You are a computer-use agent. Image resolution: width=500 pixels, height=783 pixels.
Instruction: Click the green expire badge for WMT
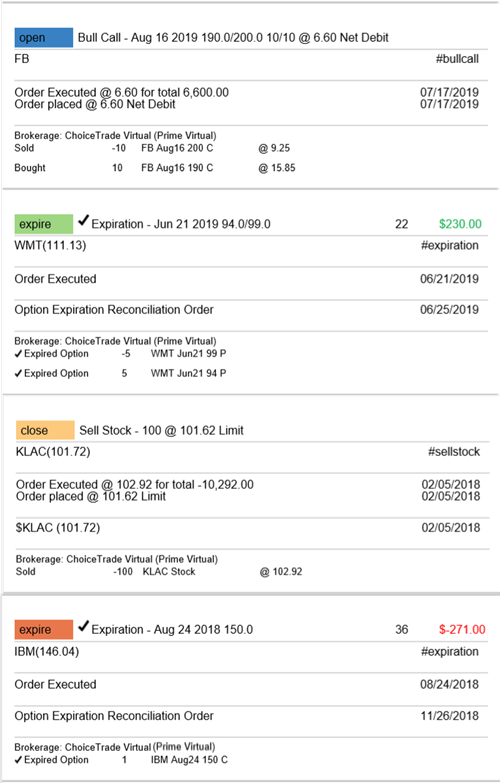click(x=43, y=224)
